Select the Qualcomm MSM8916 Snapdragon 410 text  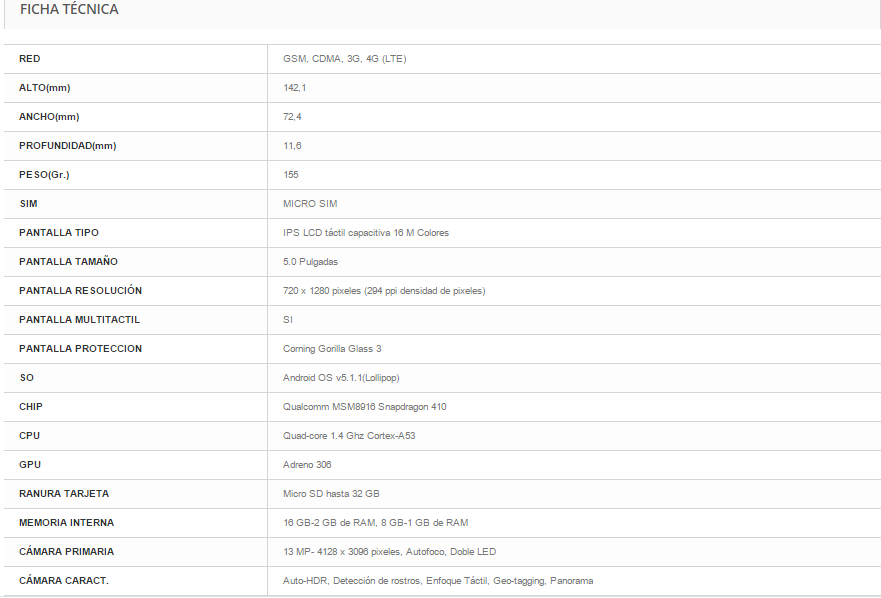tap(365, 407)
